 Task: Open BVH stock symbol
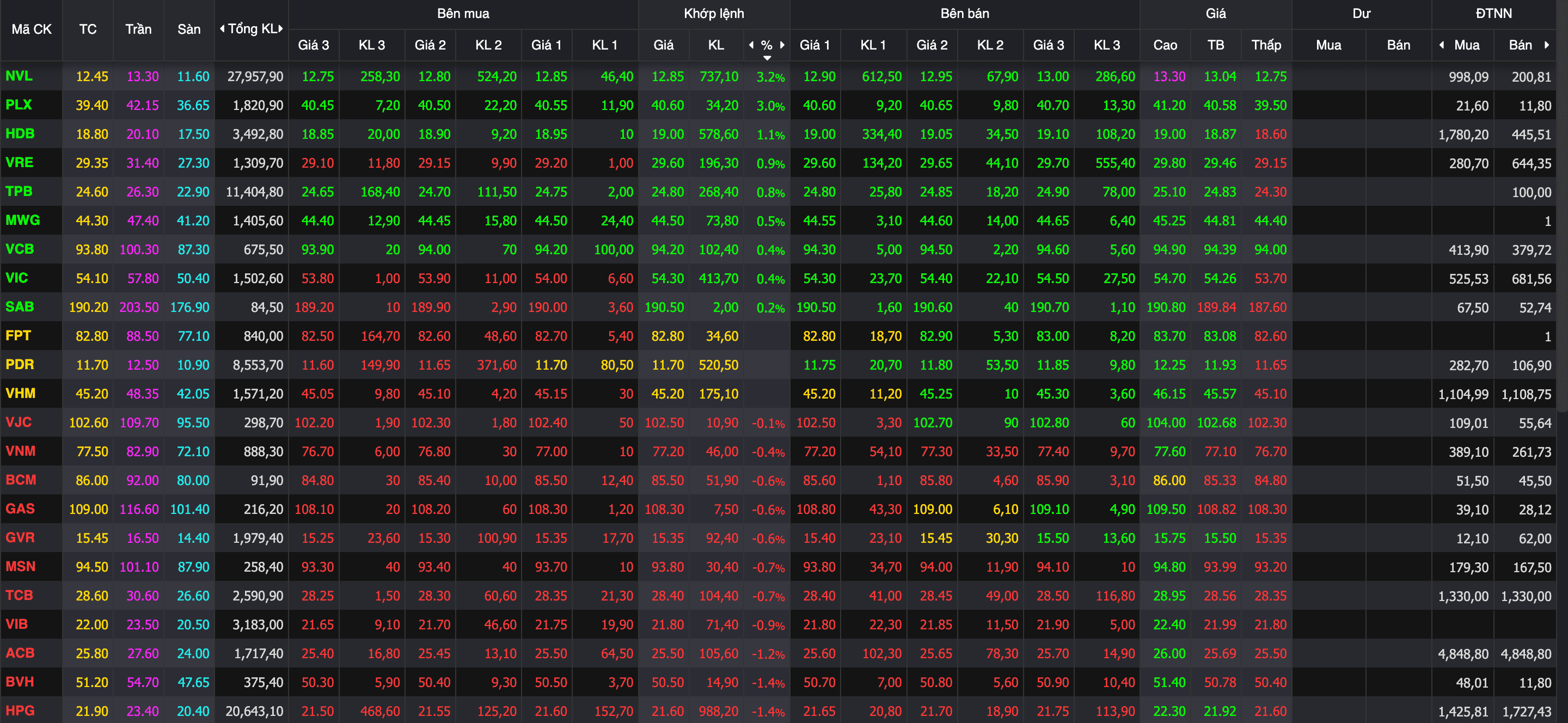pos(20,682)
